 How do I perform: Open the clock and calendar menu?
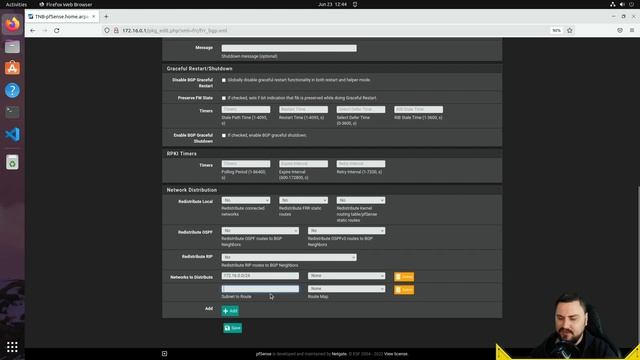[x=333, y=4]
